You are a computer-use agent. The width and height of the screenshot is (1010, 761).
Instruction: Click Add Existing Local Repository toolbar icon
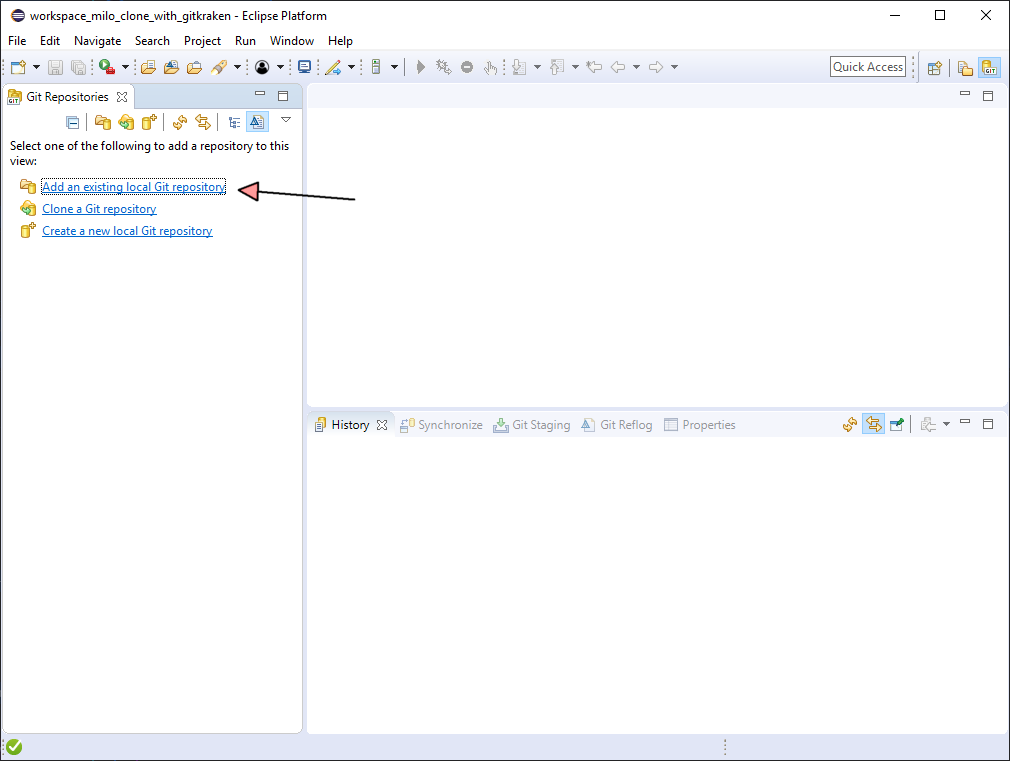point(103,122)
